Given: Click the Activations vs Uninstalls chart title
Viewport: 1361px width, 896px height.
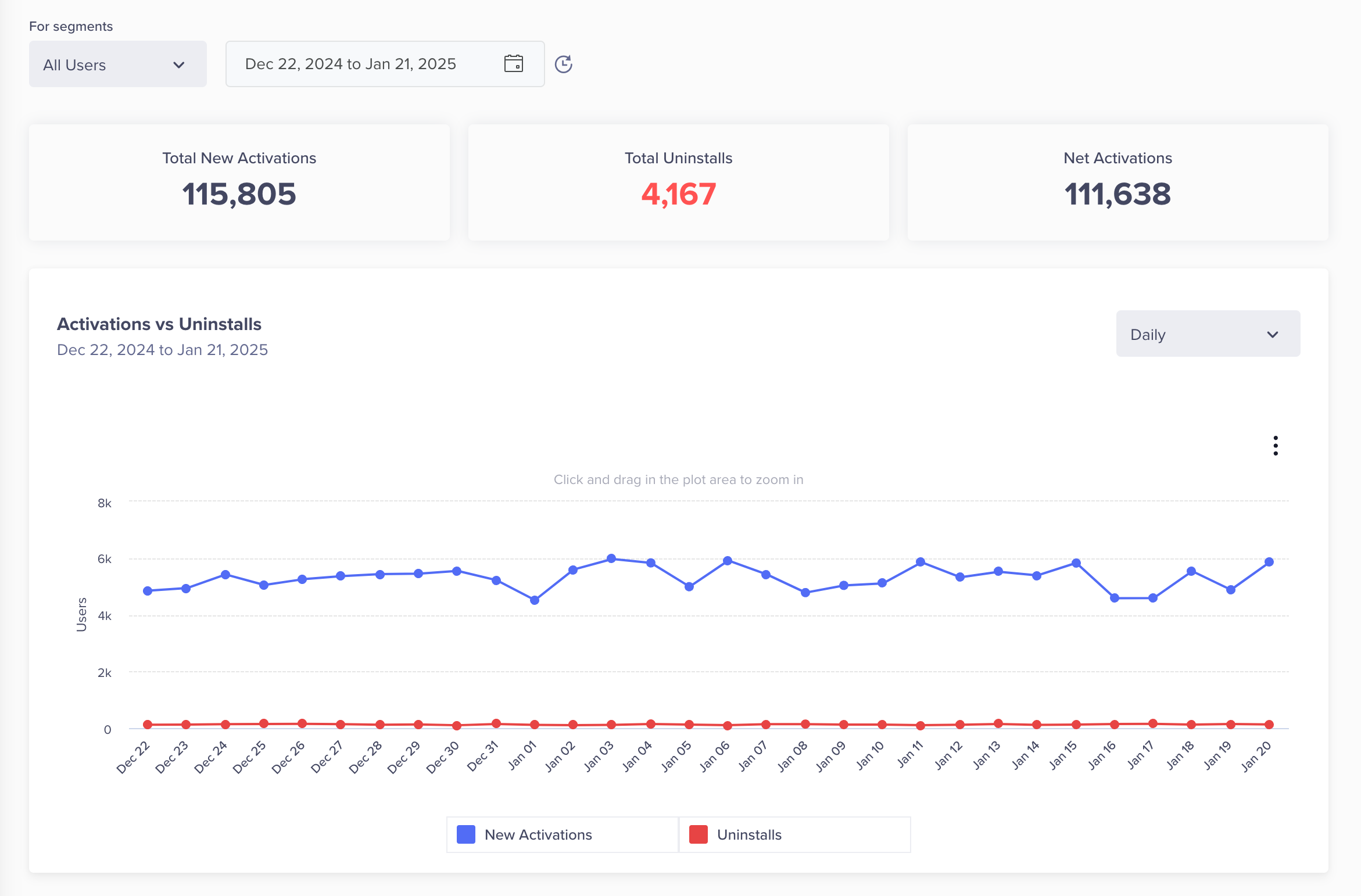Looking at the screenshot, I should [x=159, y=324].
